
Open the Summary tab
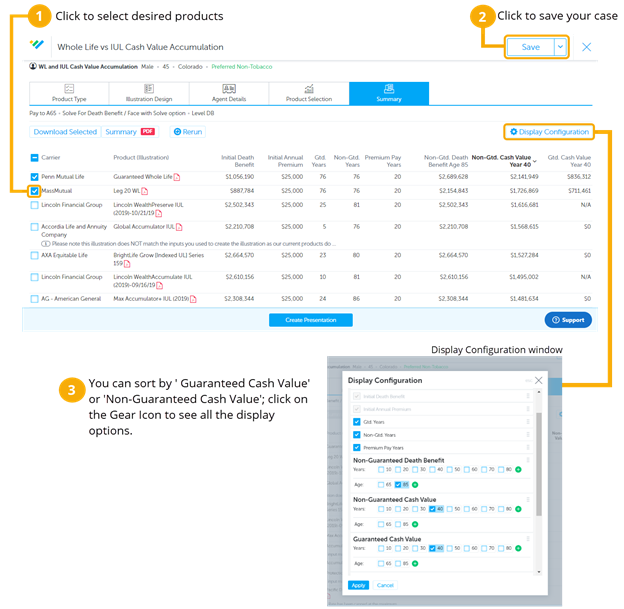tap(389, 94)
